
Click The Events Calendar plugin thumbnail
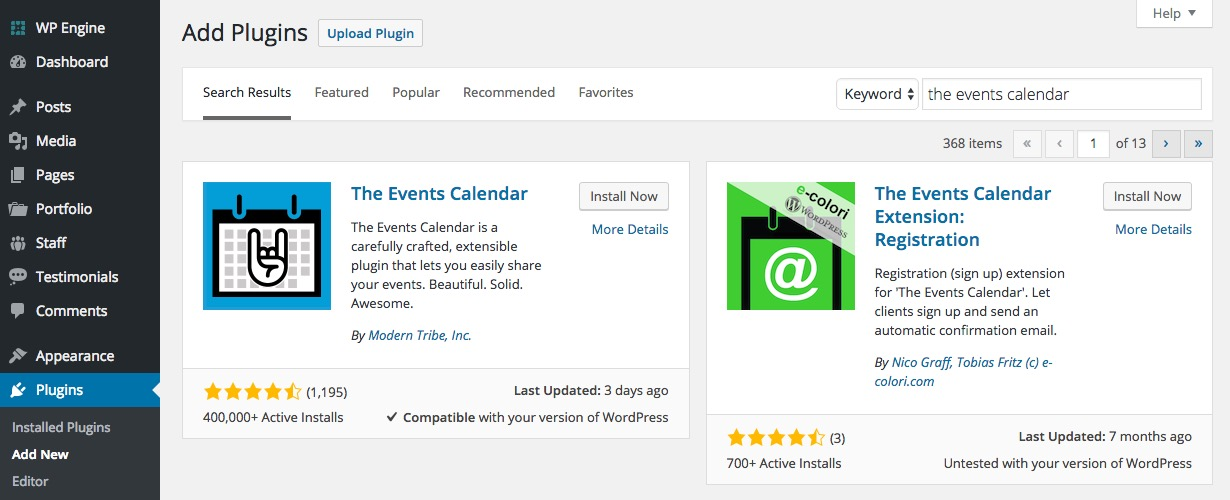pos(267,246)
